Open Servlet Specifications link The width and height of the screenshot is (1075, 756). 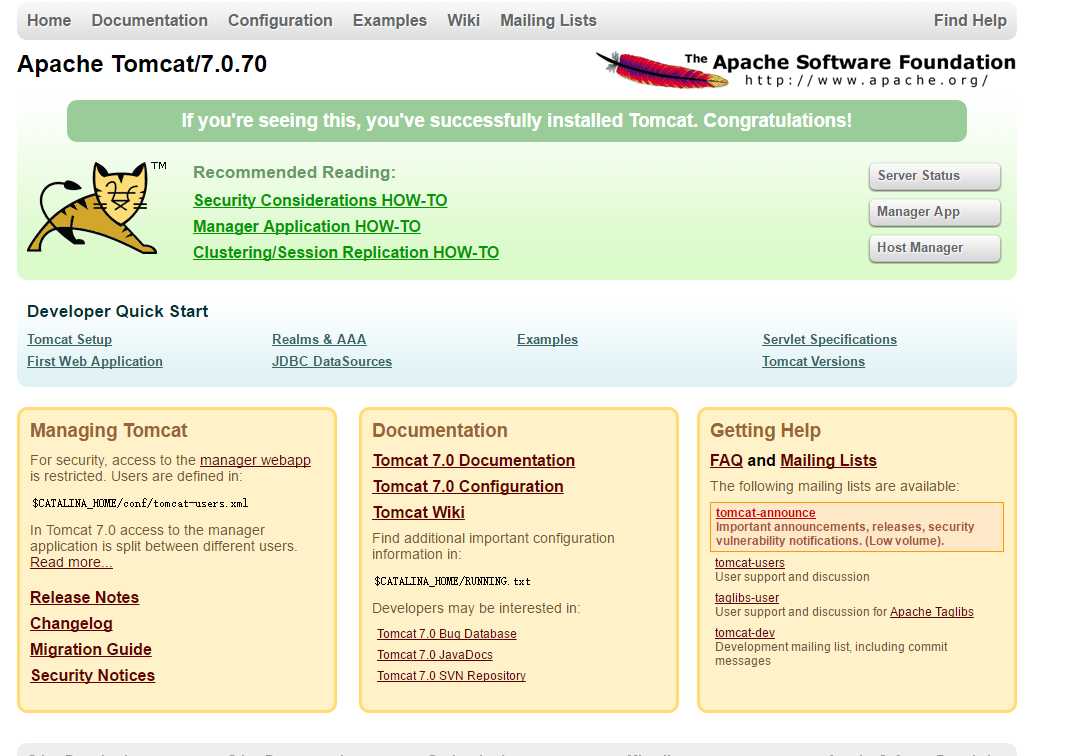830,339
